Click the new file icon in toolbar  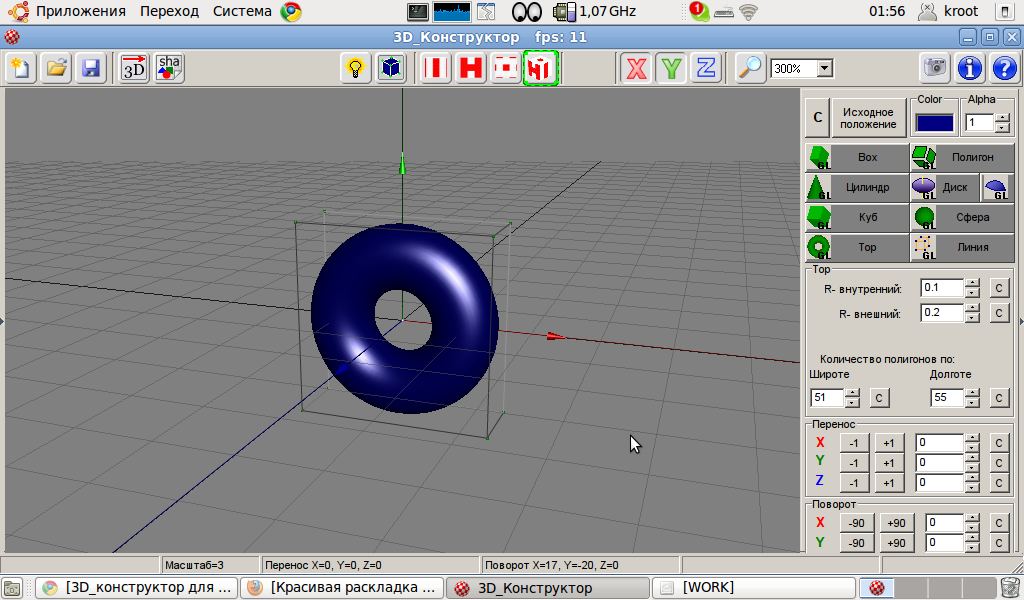pyautogui.click(x=21, y=68)
